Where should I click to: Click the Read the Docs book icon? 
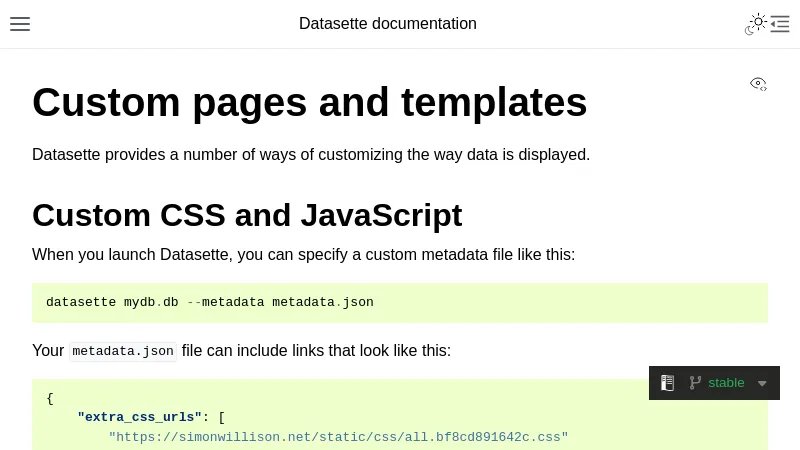pyautogui.click(x=667, y=383)
